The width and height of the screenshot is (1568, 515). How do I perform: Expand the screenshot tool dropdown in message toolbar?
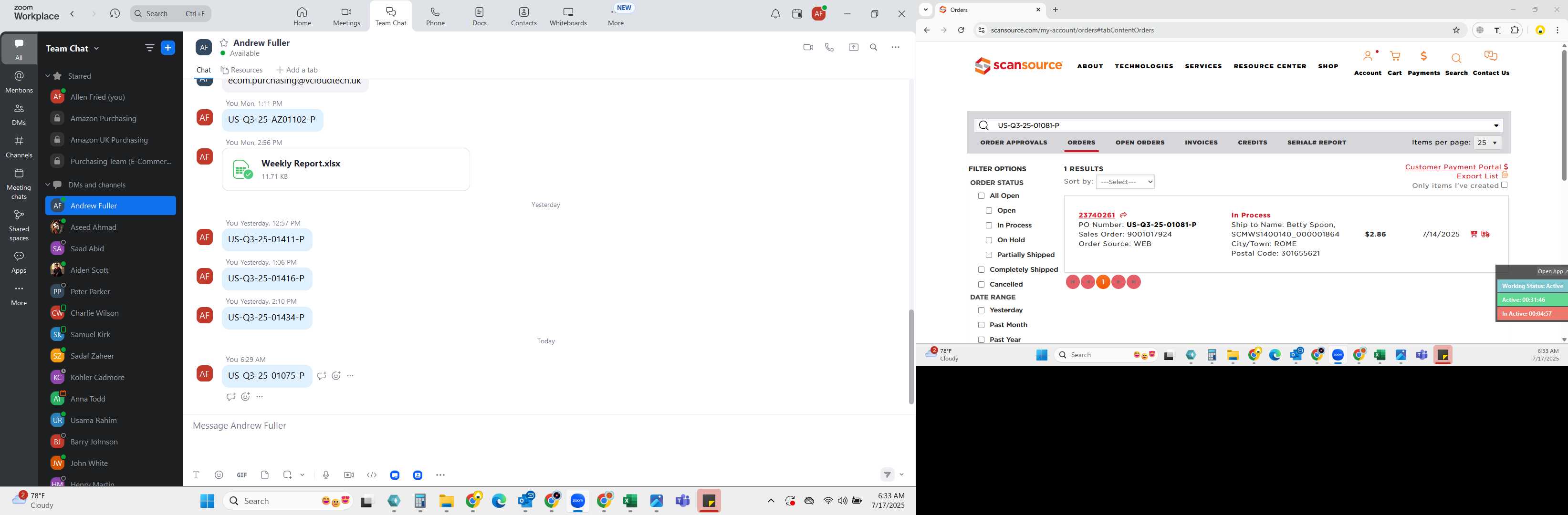[302, 475]
